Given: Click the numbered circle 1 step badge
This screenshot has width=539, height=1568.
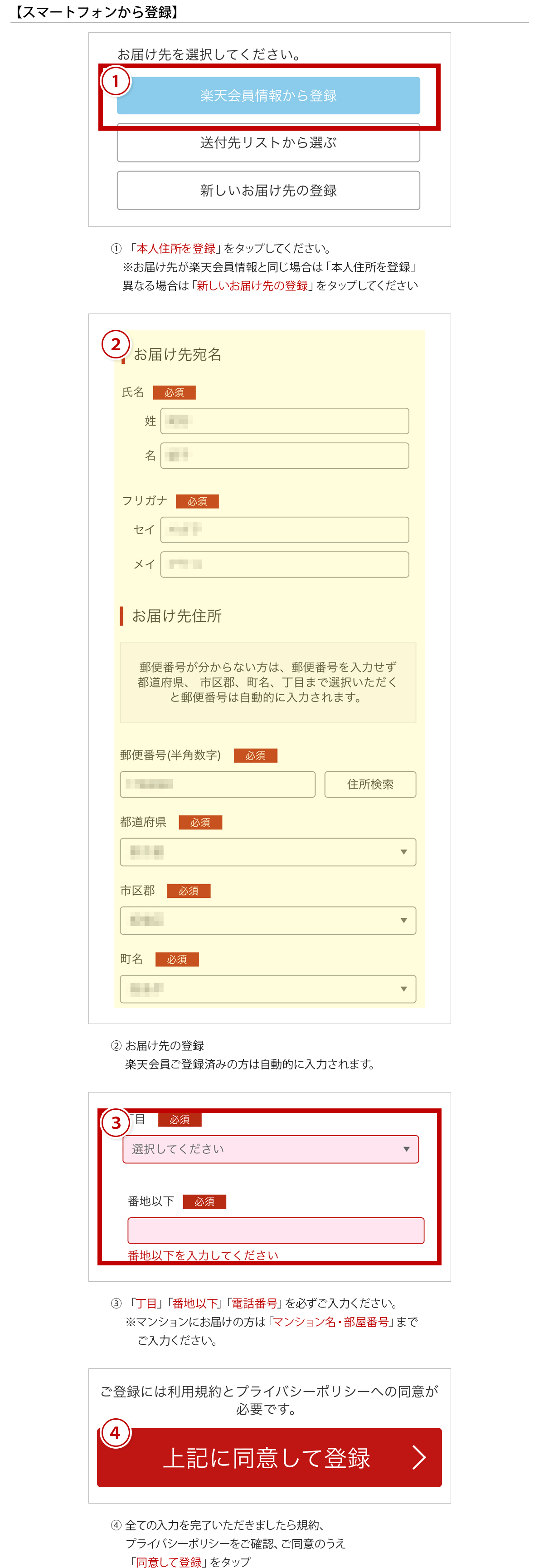Looking at the screenshot, I should pyautogui.click(x=116, y=81).
